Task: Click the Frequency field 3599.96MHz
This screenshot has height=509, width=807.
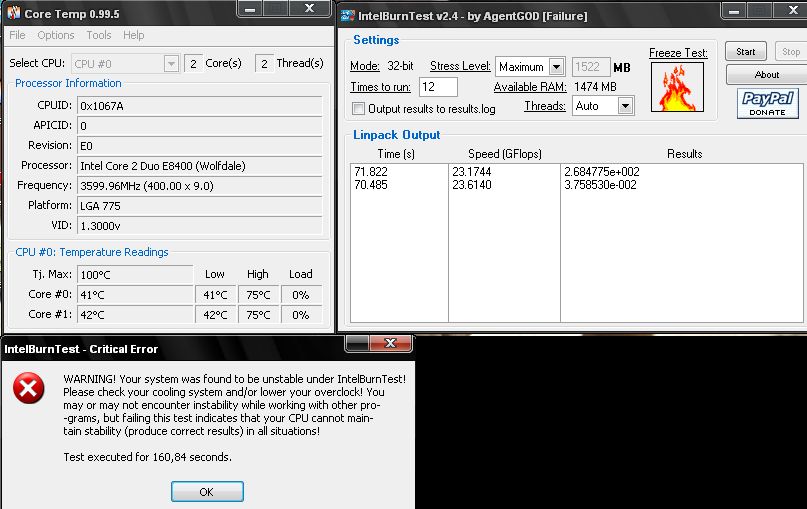Action: tap(200, 186)
